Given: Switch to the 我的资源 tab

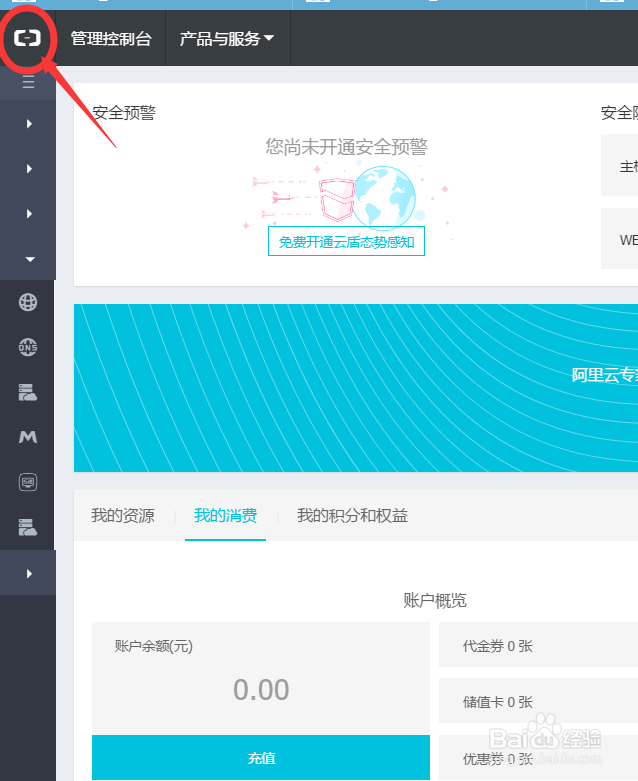Looking at the screenshot, I should pyautogui.click(x=123, y=516).
